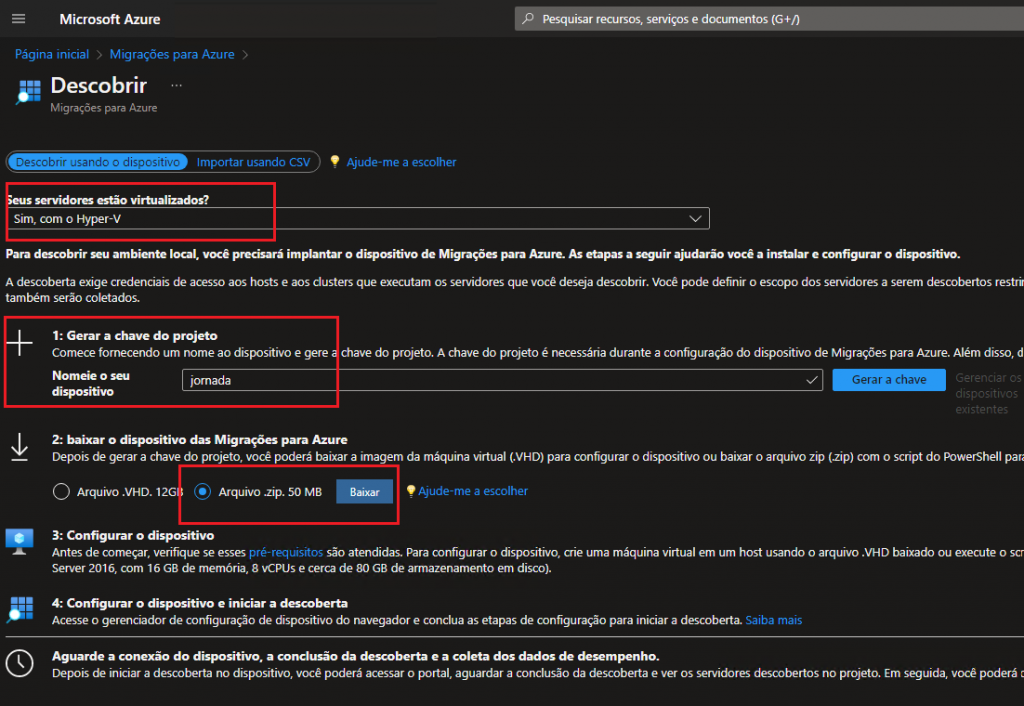This screenshot has height=706, width=1024.
Task: Select the Arquivo .zip 50 MB option
Action: [x=203, y=492]
